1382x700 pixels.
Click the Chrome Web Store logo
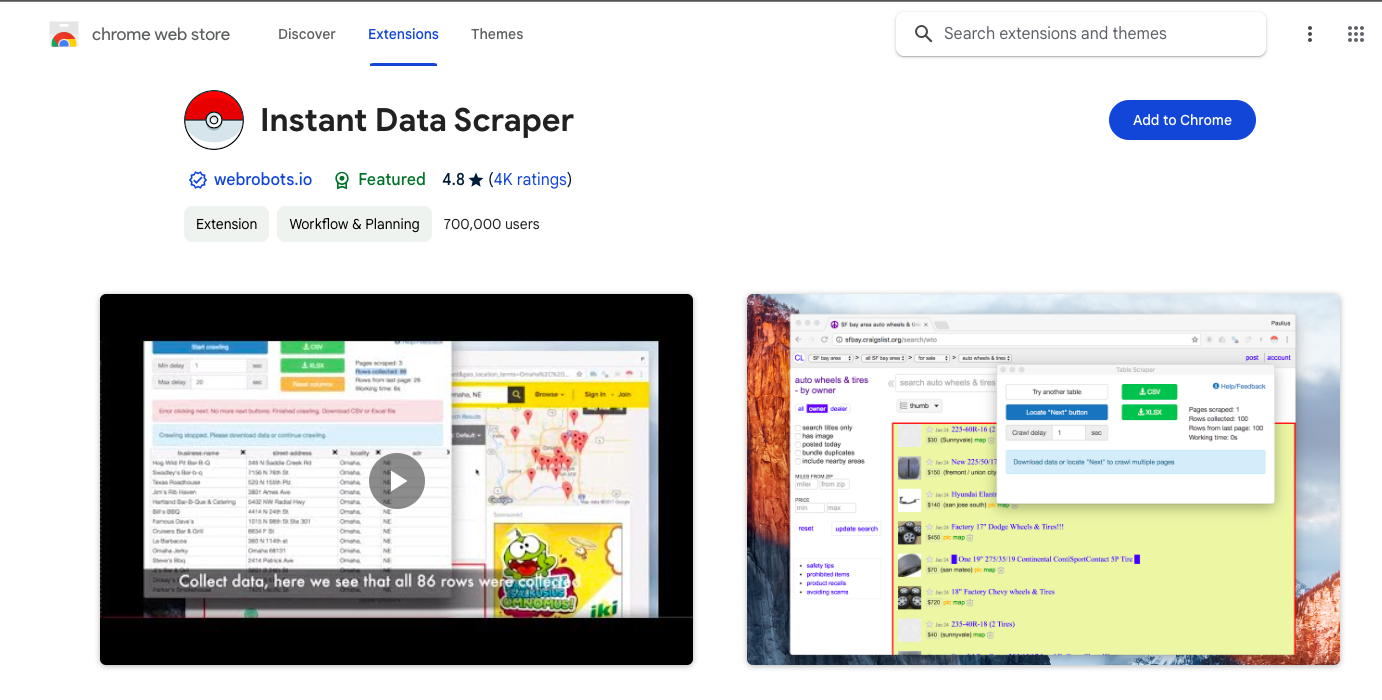[64, 35]
